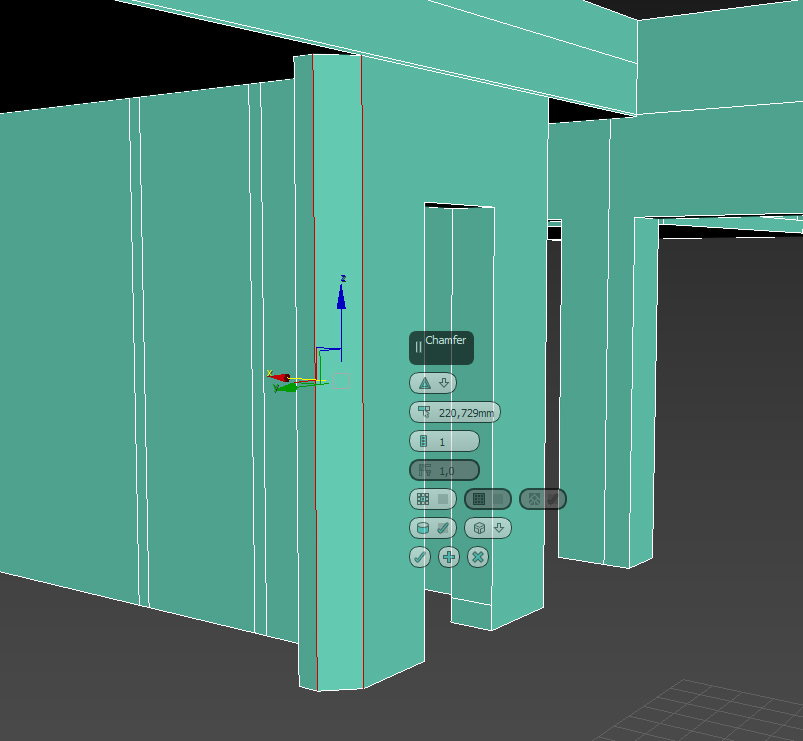This screenshot has width=803, height=741.
Task: Click the cylinder smooth icon
Action: (423, 528)
